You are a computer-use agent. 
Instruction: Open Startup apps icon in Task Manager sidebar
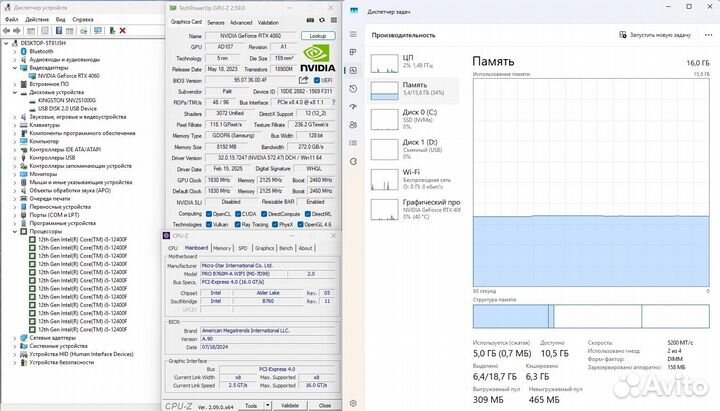click(x=353, y=107)
